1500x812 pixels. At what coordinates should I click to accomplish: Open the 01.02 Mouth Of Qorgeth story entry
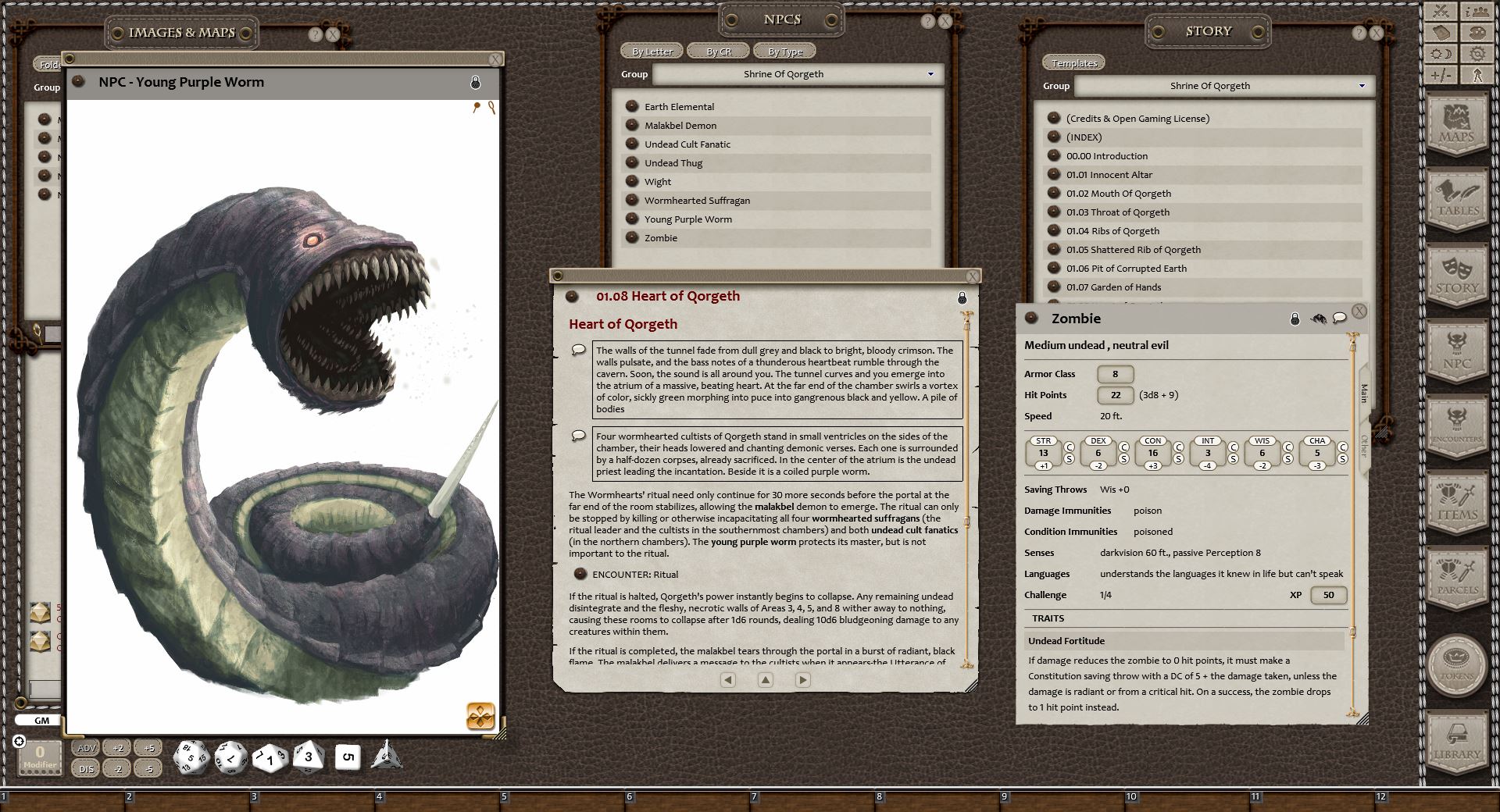point(1118,193)
